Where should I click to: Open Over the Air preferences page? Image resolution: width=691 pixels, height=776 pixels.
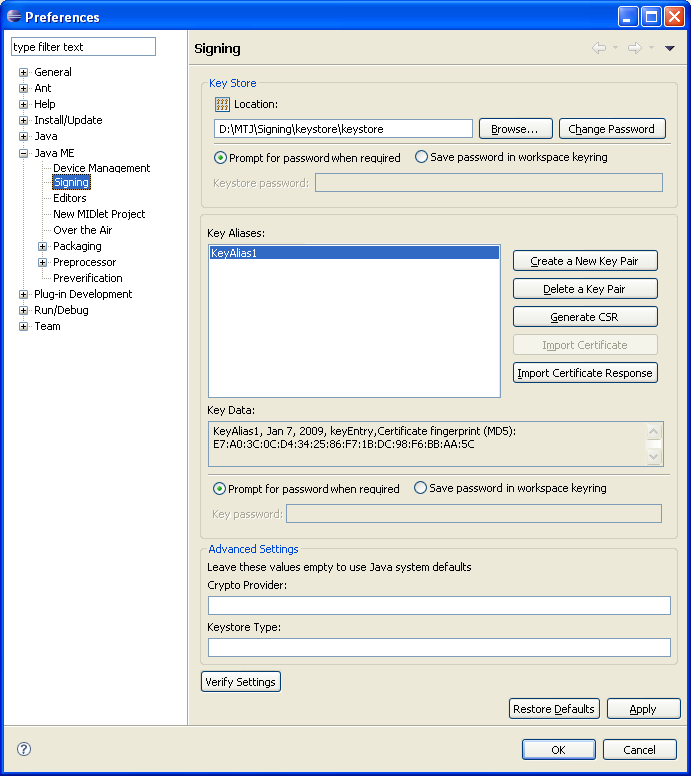tap(82, 230)
